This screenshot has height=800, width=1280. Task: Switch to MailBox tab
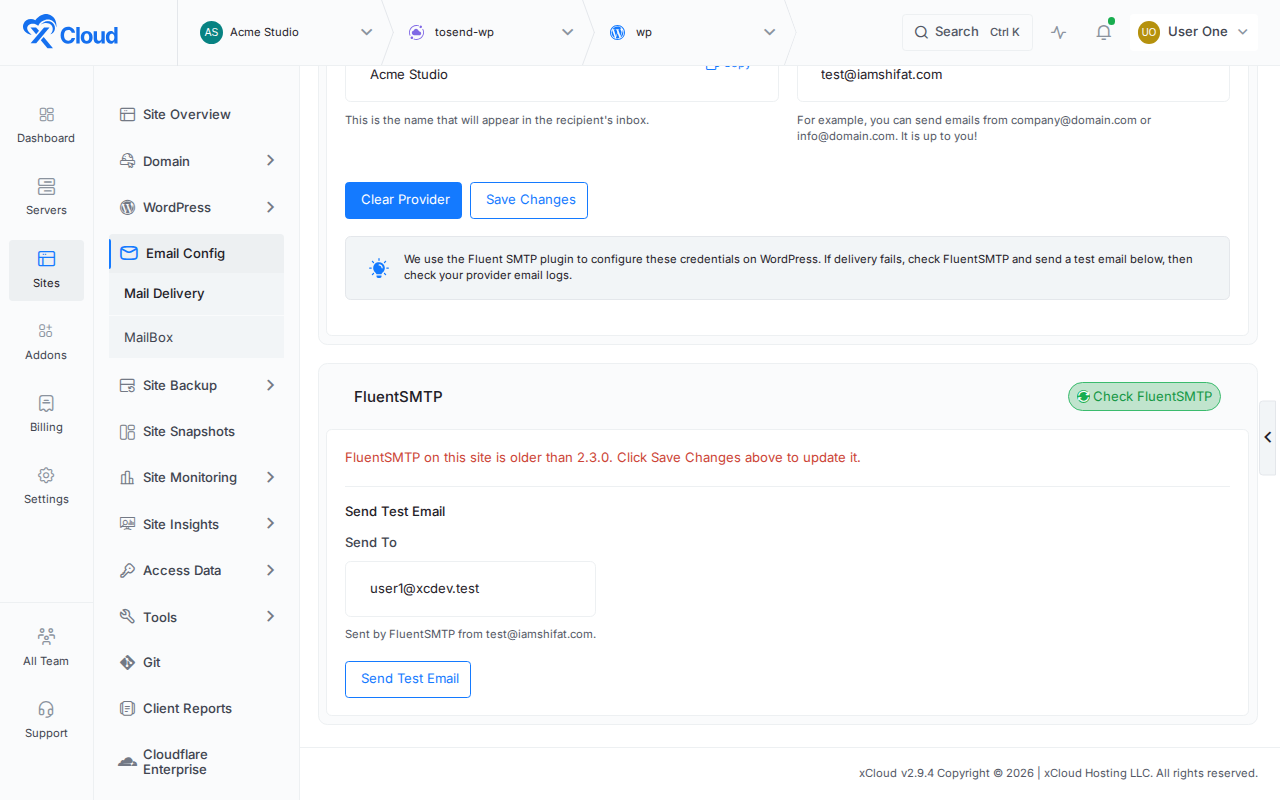[196, 337]
